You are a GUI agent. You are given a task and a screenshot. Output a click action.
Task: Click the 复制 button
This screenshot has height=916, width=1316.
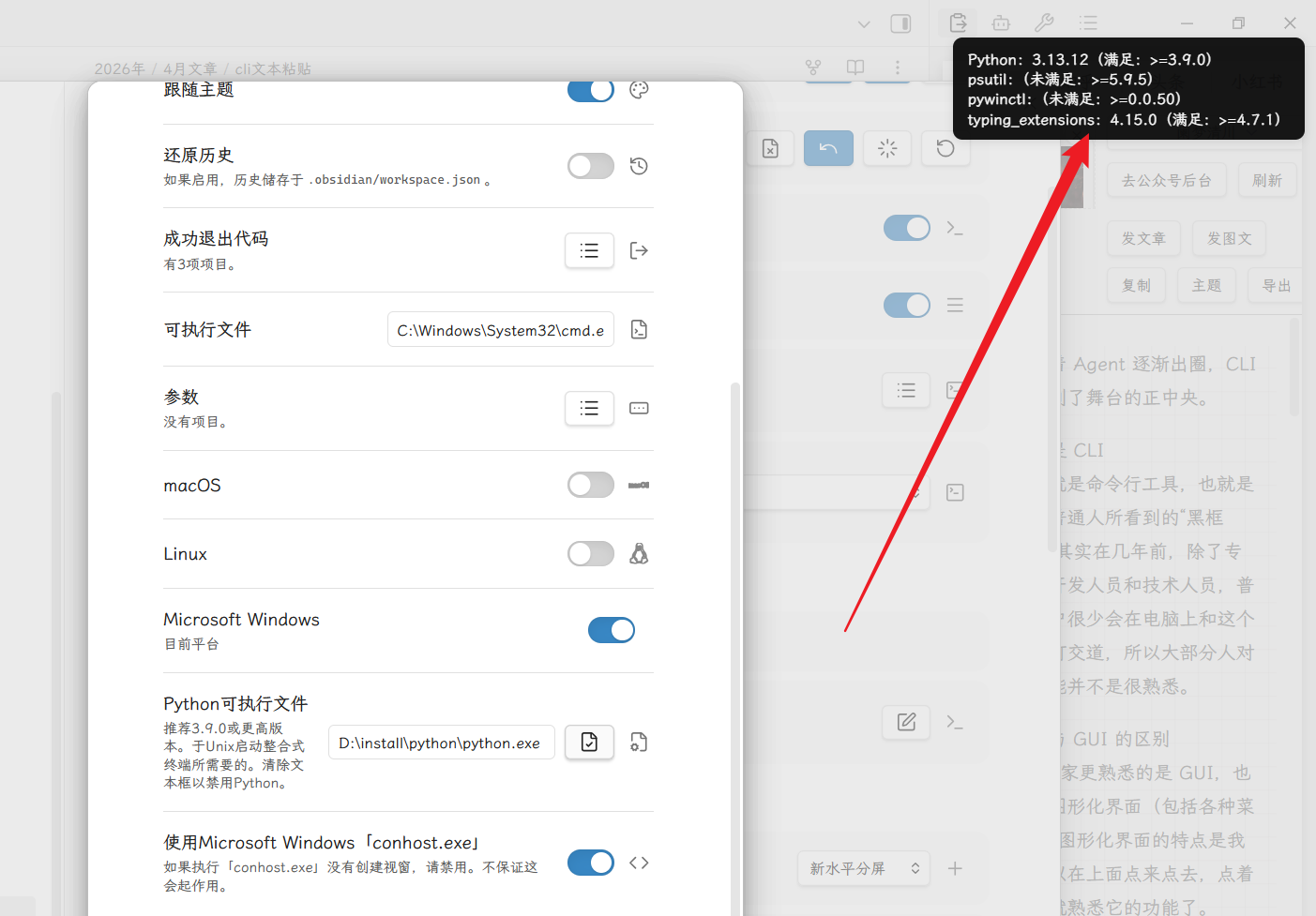(1137, 285)
